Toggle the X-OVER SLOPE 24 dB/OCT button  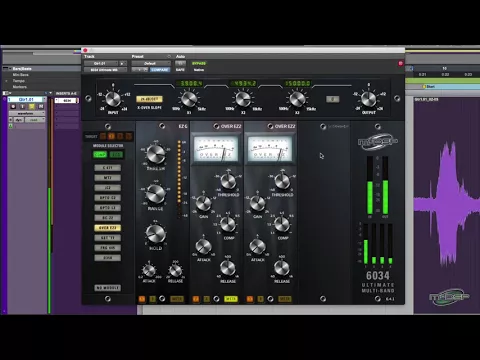[x=149, y=99]
